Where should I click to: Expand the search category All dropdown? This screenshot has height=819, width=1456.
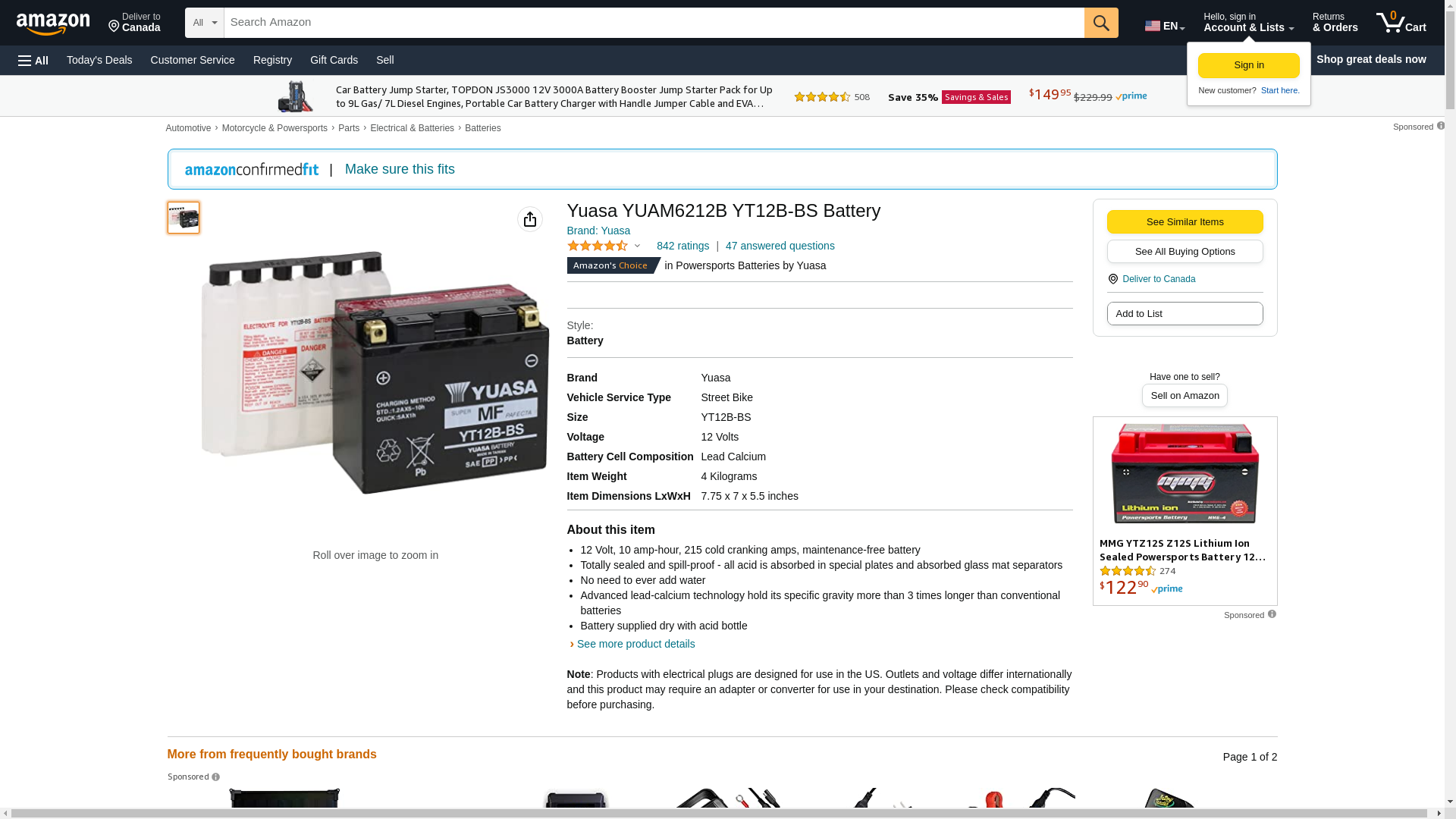point(205,23)
